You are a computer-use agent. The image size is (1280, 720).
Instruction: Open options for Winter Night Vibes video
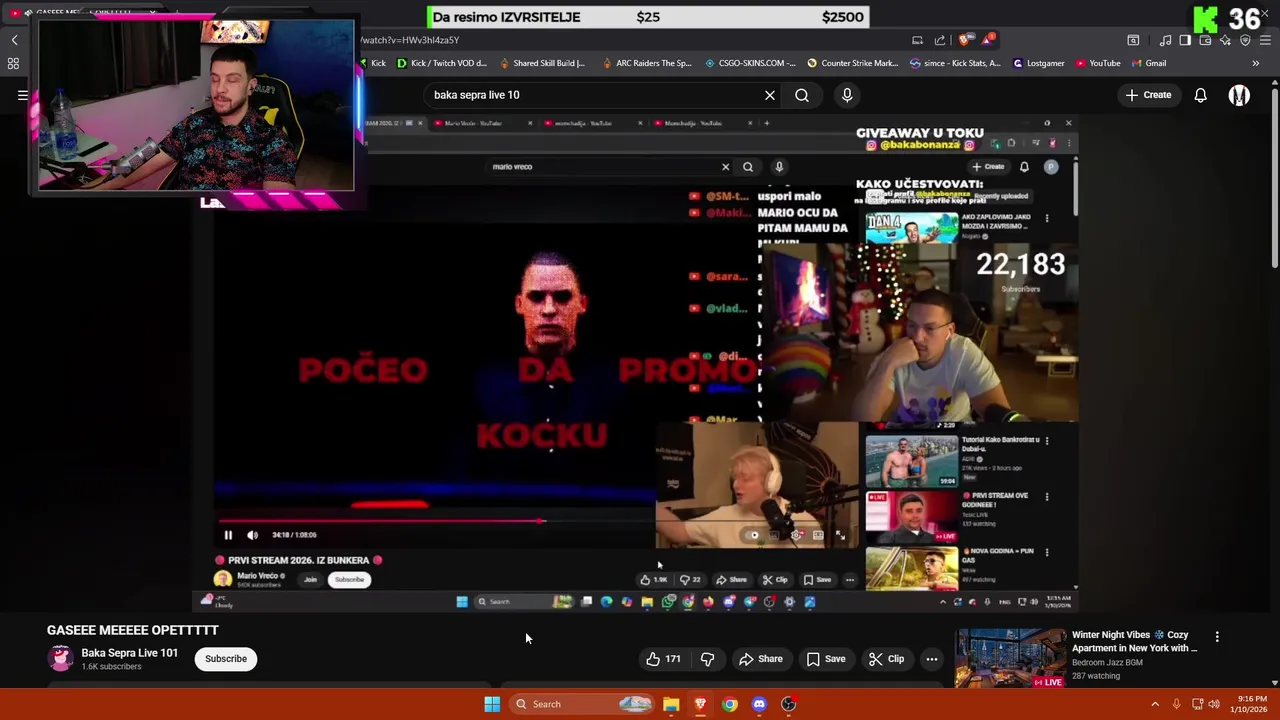click(x=1217, y=636)
